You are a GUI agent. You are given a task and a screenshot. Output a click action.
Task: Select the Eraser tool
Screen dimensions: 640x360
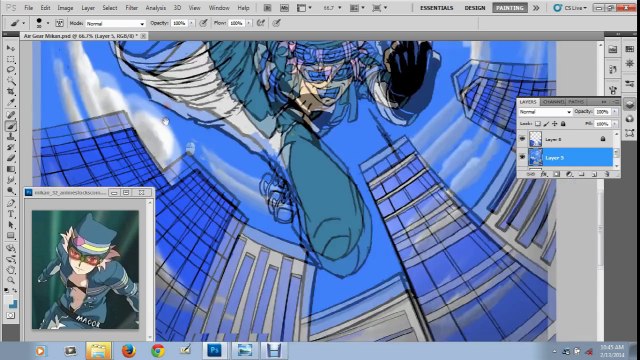tap(11, 158)
